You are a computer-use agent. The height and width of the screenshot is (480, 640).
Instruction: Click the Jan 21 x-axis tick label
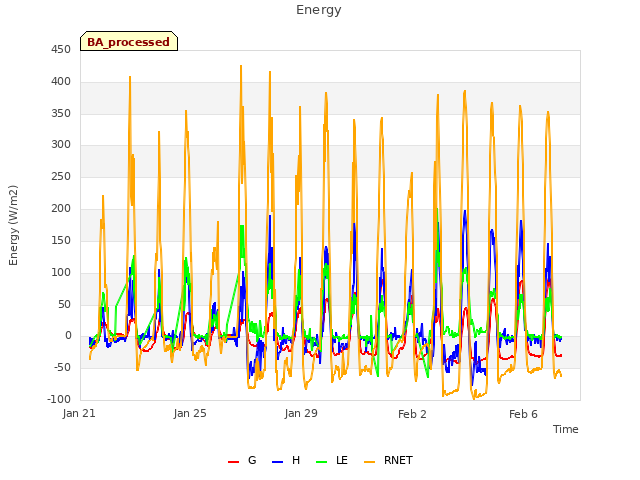point(79,413)
